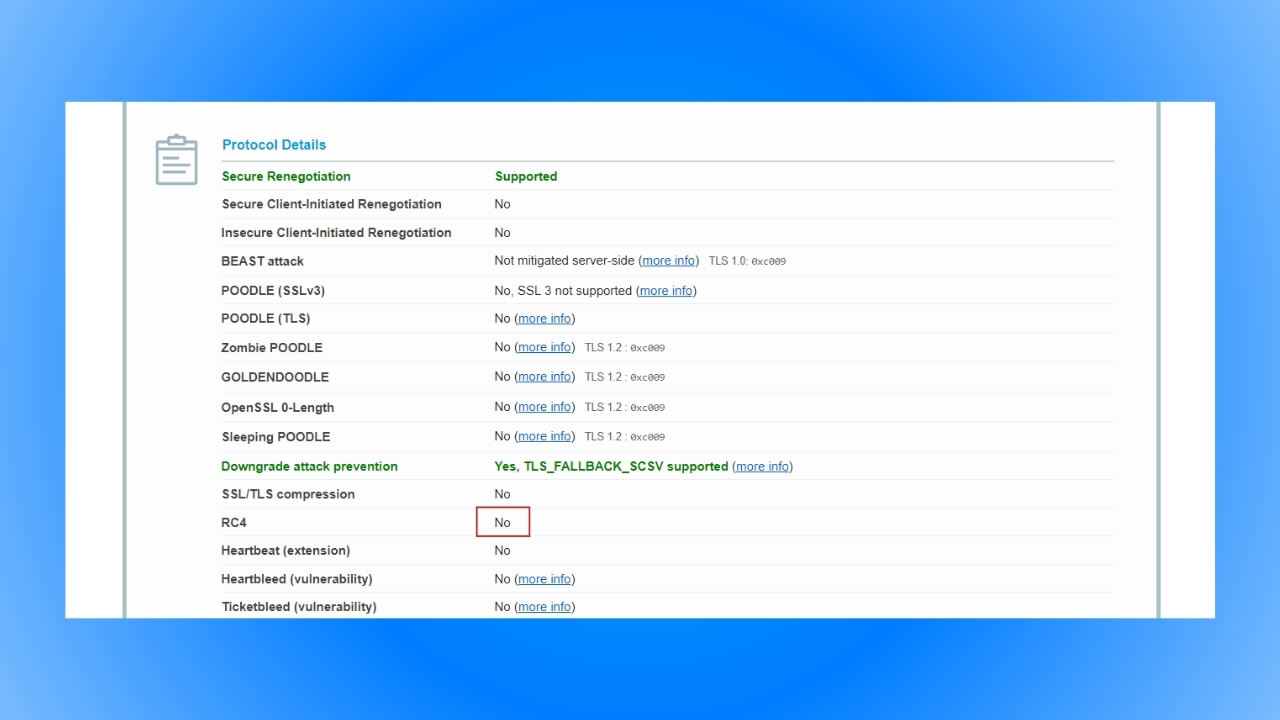
Task: Click the POODLE (SSLv3) label
Action: [x=273, y=291]
